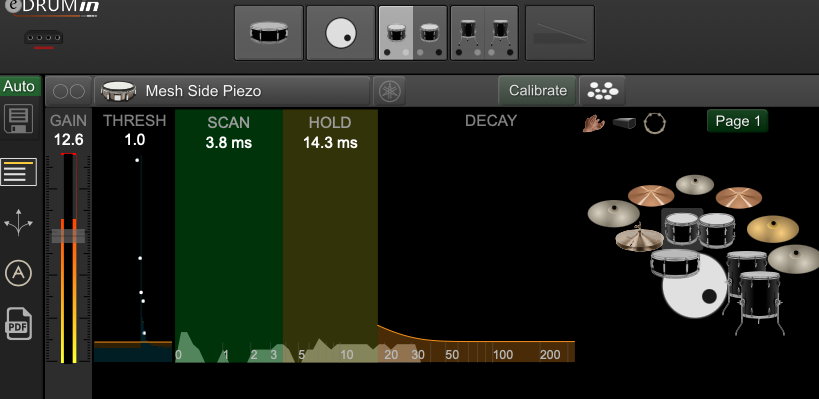The height and width of the screenshot is (399, 819).
Task: Click the 100 marker on time axis
Action: pos(502,355)
